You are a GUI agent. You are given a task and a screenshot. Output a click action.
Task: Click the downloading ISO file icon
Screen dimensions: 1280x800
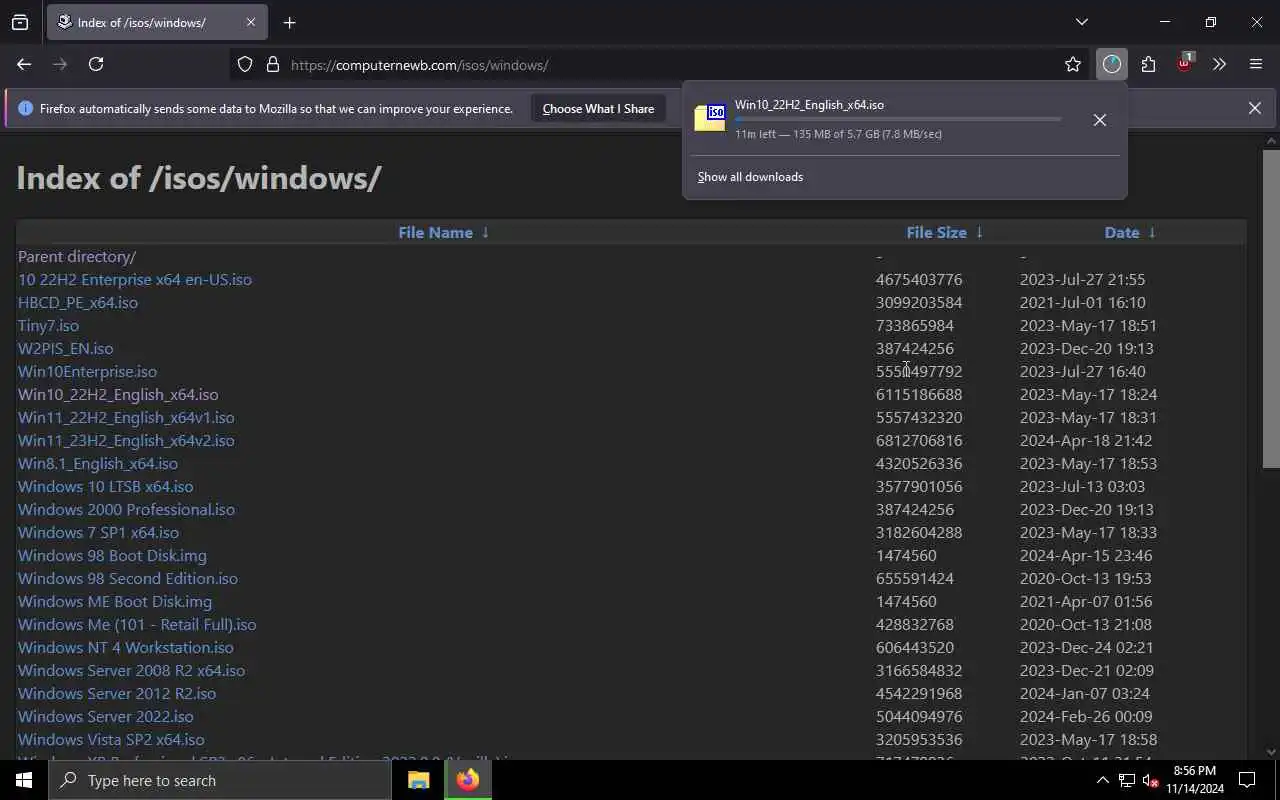[x=710, y=118]
